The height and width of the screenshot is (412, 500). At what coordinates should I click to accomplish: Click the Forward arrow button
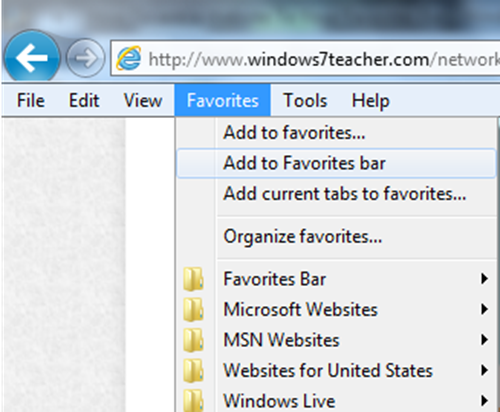point(85,58)
